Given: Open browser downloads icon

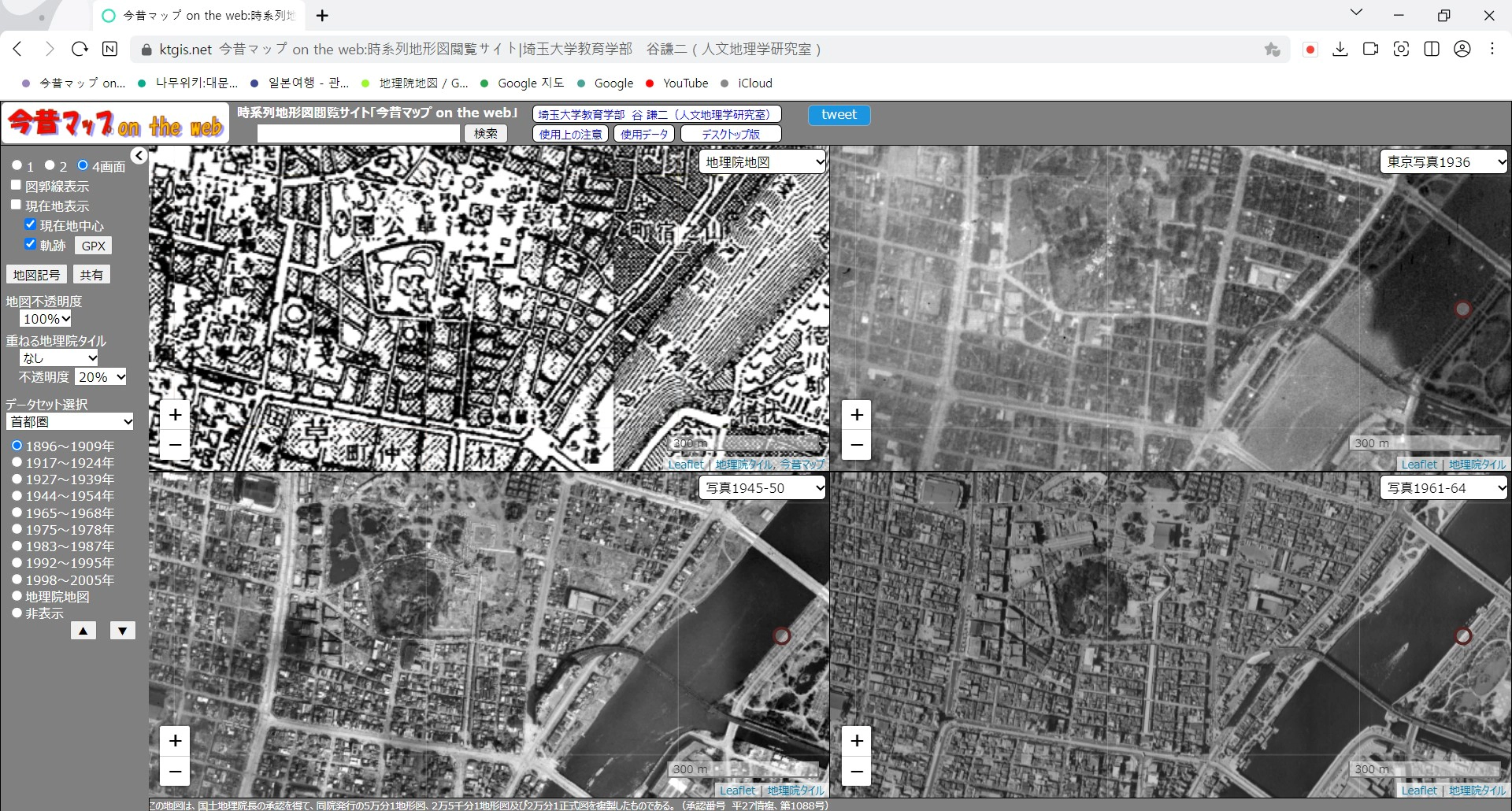Looking at the screenshot, I should [x=1340, y=49].
